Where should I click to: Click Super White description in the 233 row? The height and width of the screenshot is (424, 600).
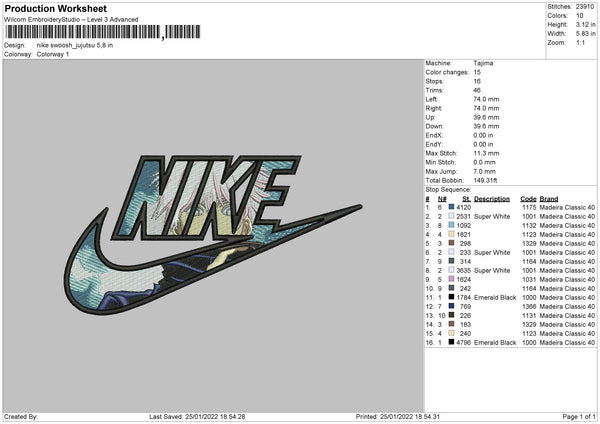click(492, 252)
